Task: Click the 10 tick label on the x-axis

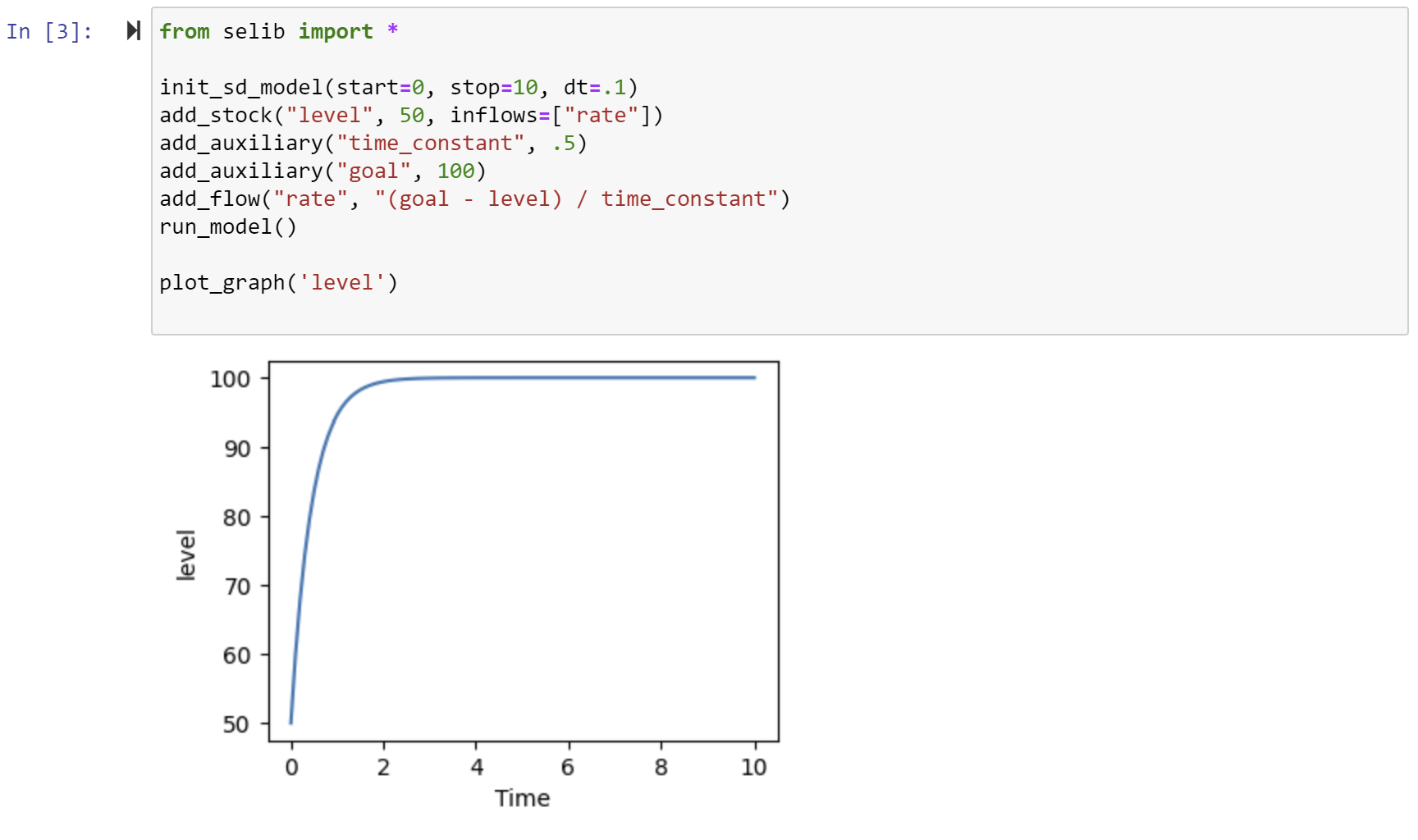Action: (x=753, y=768)
